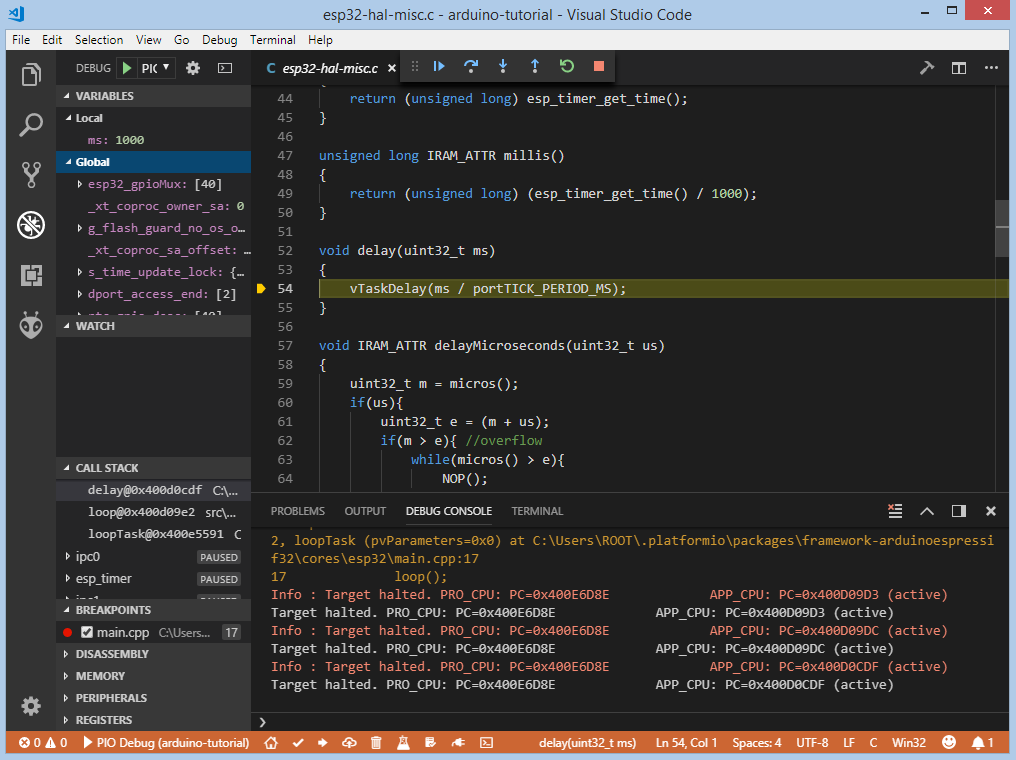Open the Explorer view in activity bar
This screenshot has width=1016, height=760.
pos(31,75)
